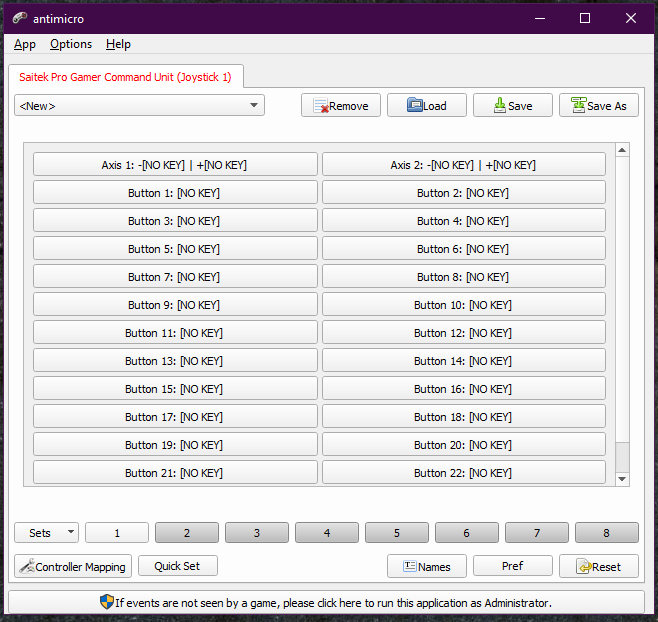This screenshot has height=622, width=658.
Task: Click the Remove profile button
Action: 341,105
